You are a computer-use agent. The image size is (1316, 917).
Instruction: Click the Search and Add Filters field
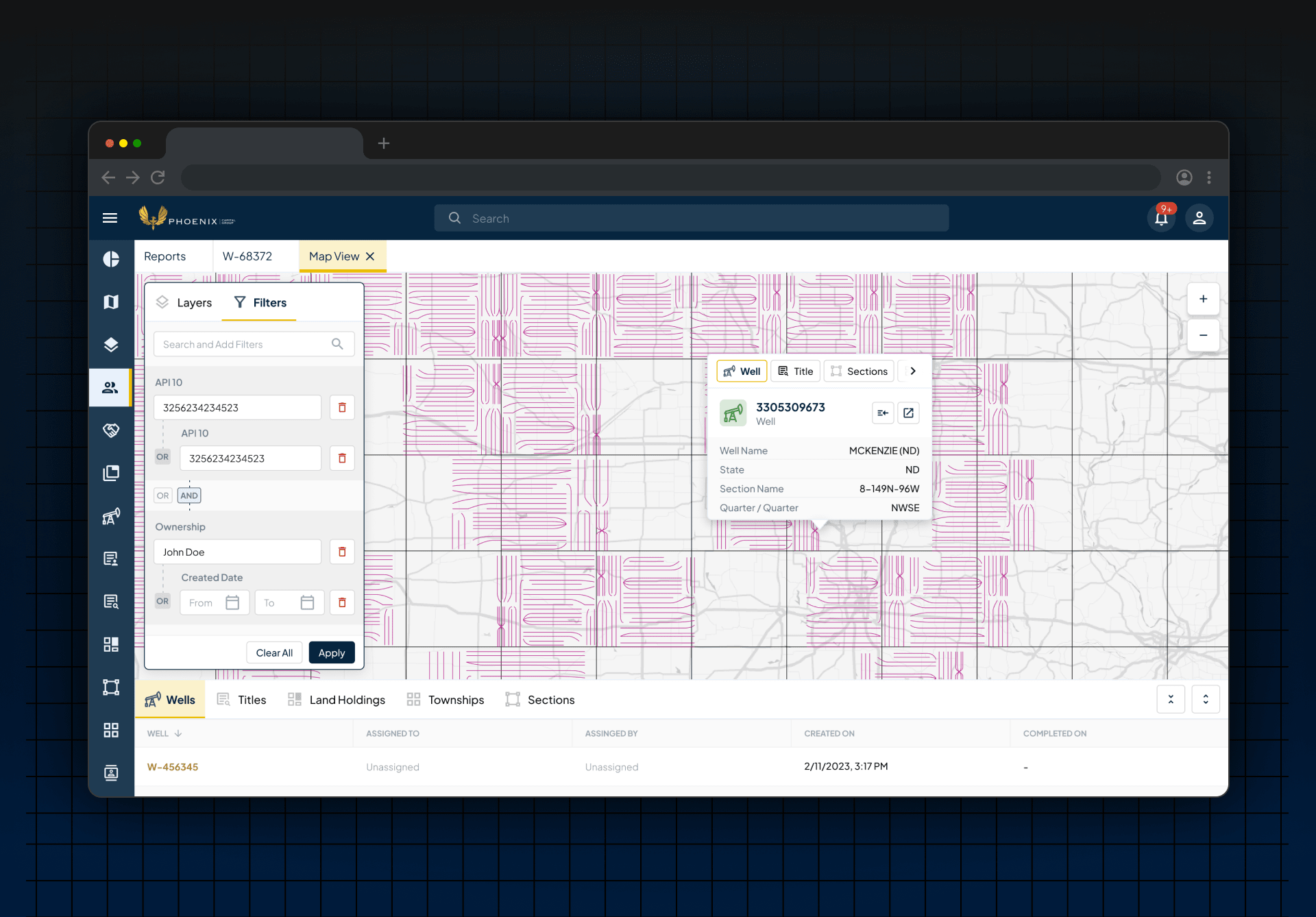(254, 344)
